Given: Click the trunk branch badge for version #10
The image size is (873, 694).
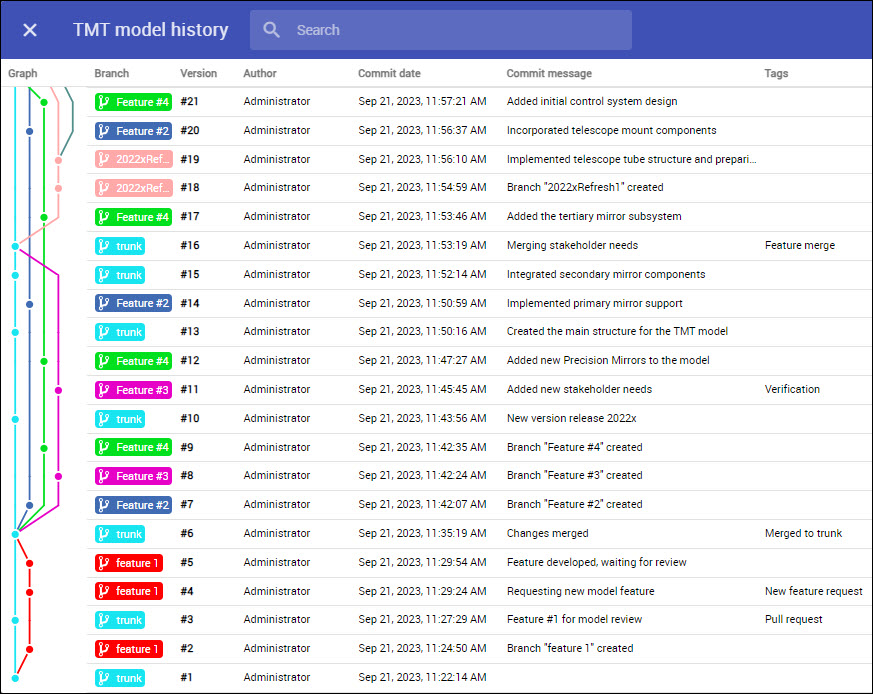Looking at the screenshot, I should (120, 419).
